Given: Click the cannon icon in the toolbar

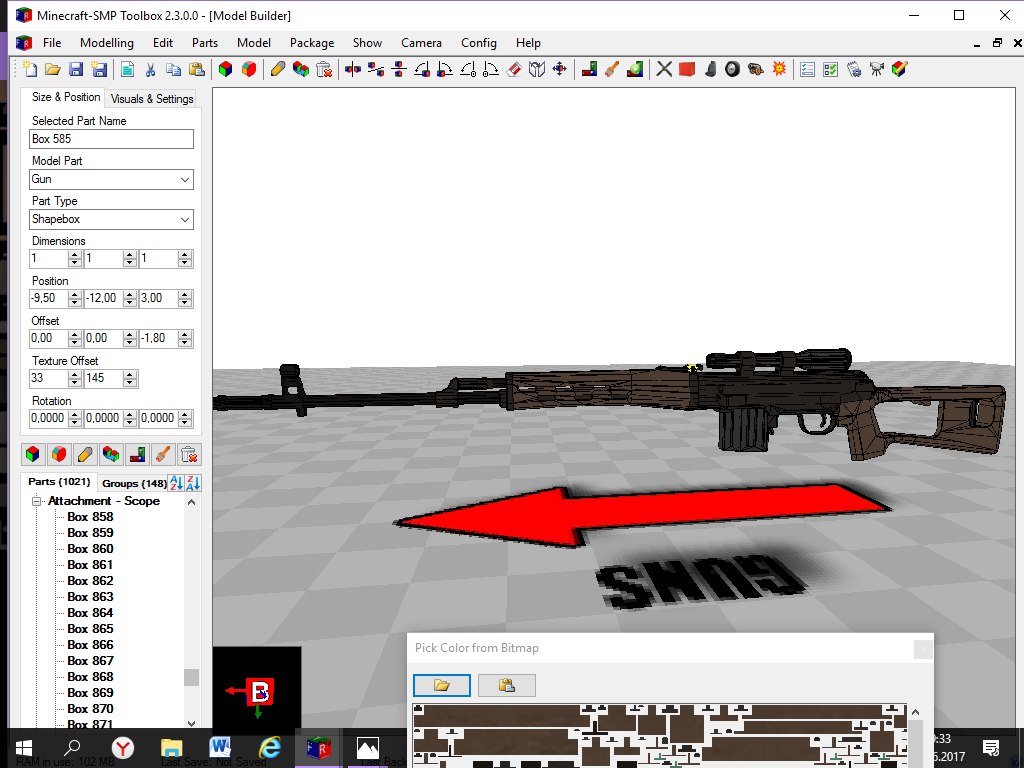Looking at the screenshot, I should pyautogui.click(x=756, y=69).
